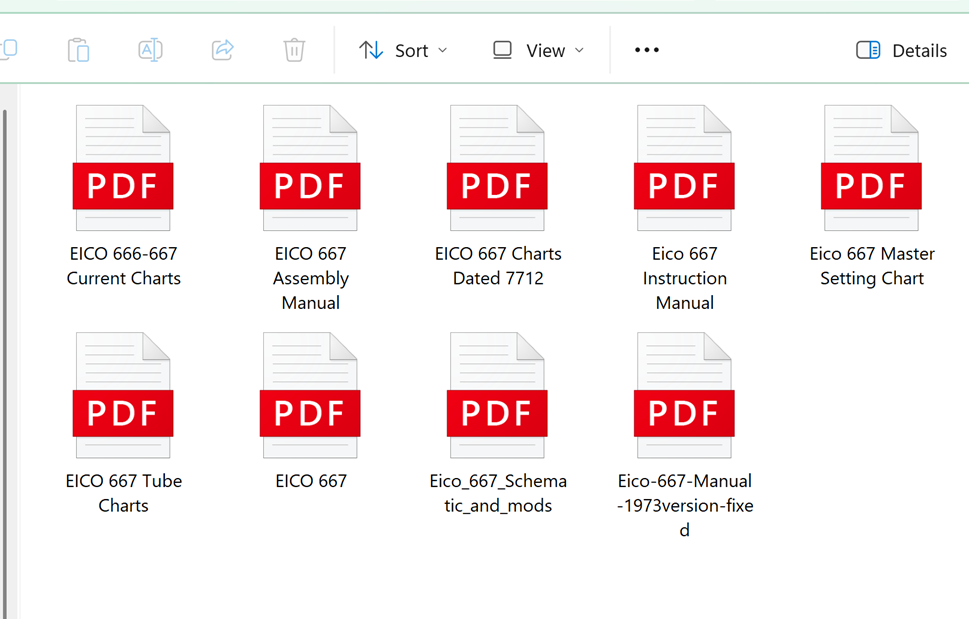Click the file name "Eico 667 Instruction Manual"
Screen dimensions: 969x619
(x=685, y=279)
